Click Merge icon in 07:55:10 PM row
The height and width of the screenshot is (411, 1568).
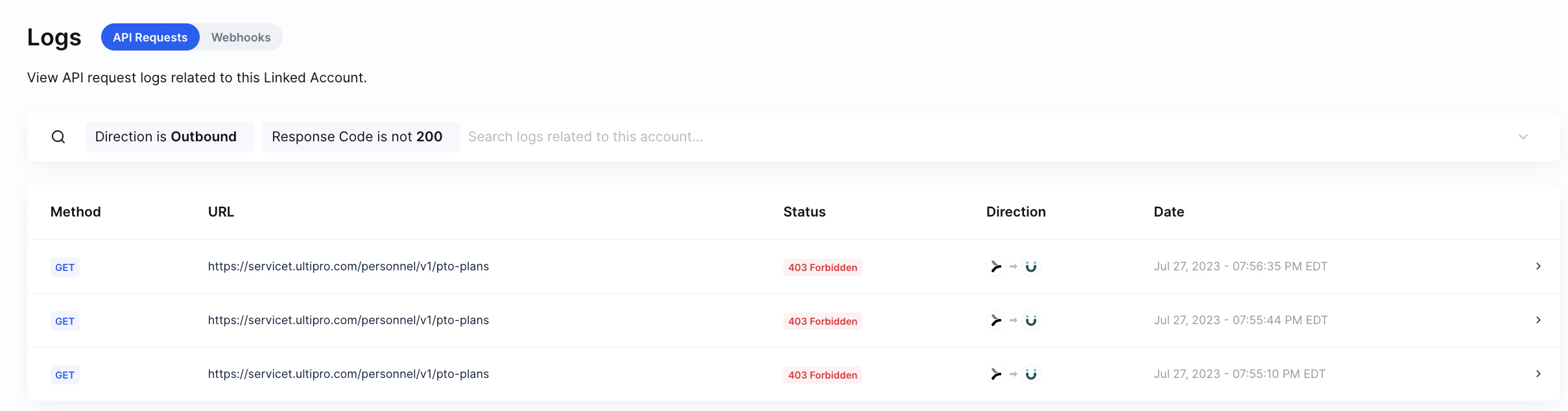click(995, 374)
